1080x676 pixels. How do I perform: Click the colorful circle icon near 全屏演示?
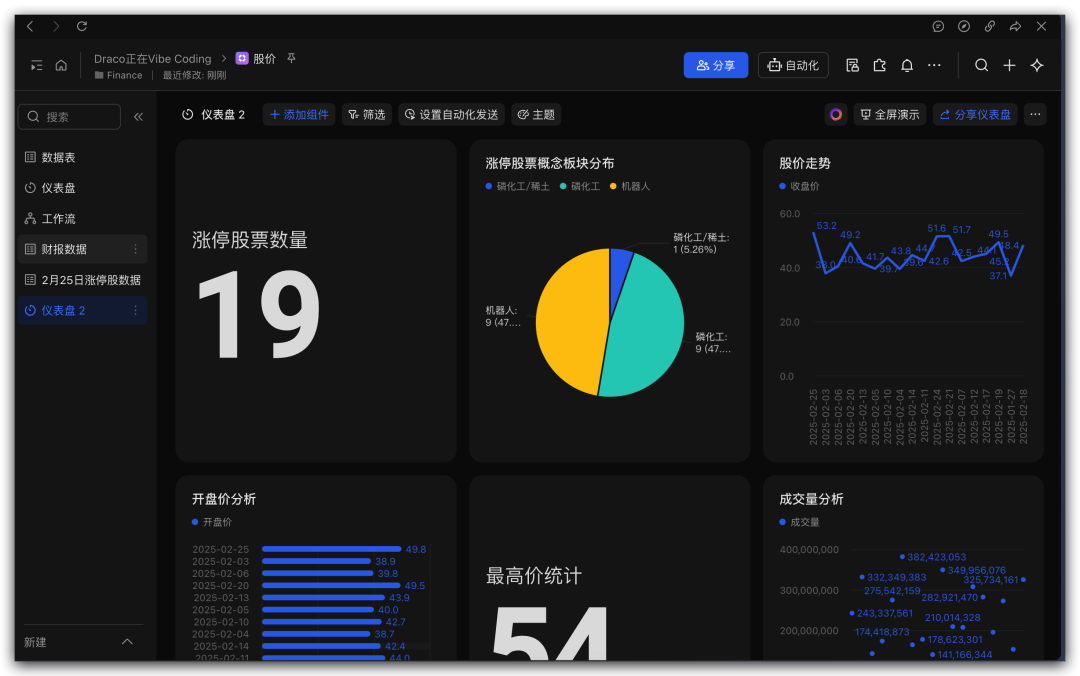click(x=836, y=115)
